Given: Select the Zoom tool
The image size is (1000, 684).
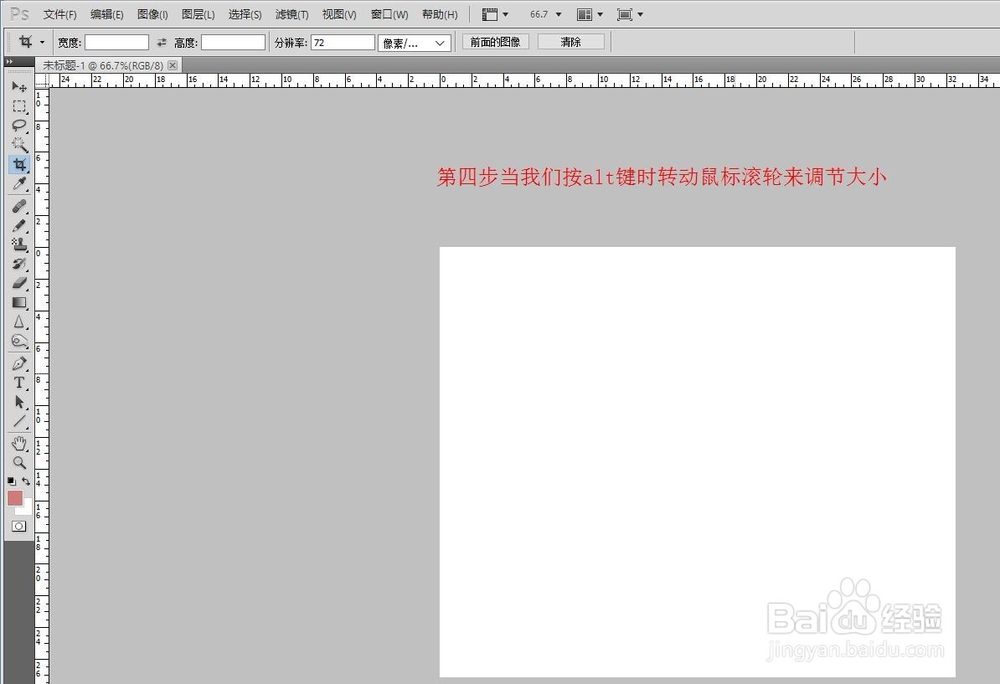Looking at the screenshot, I should click(19, 462).
